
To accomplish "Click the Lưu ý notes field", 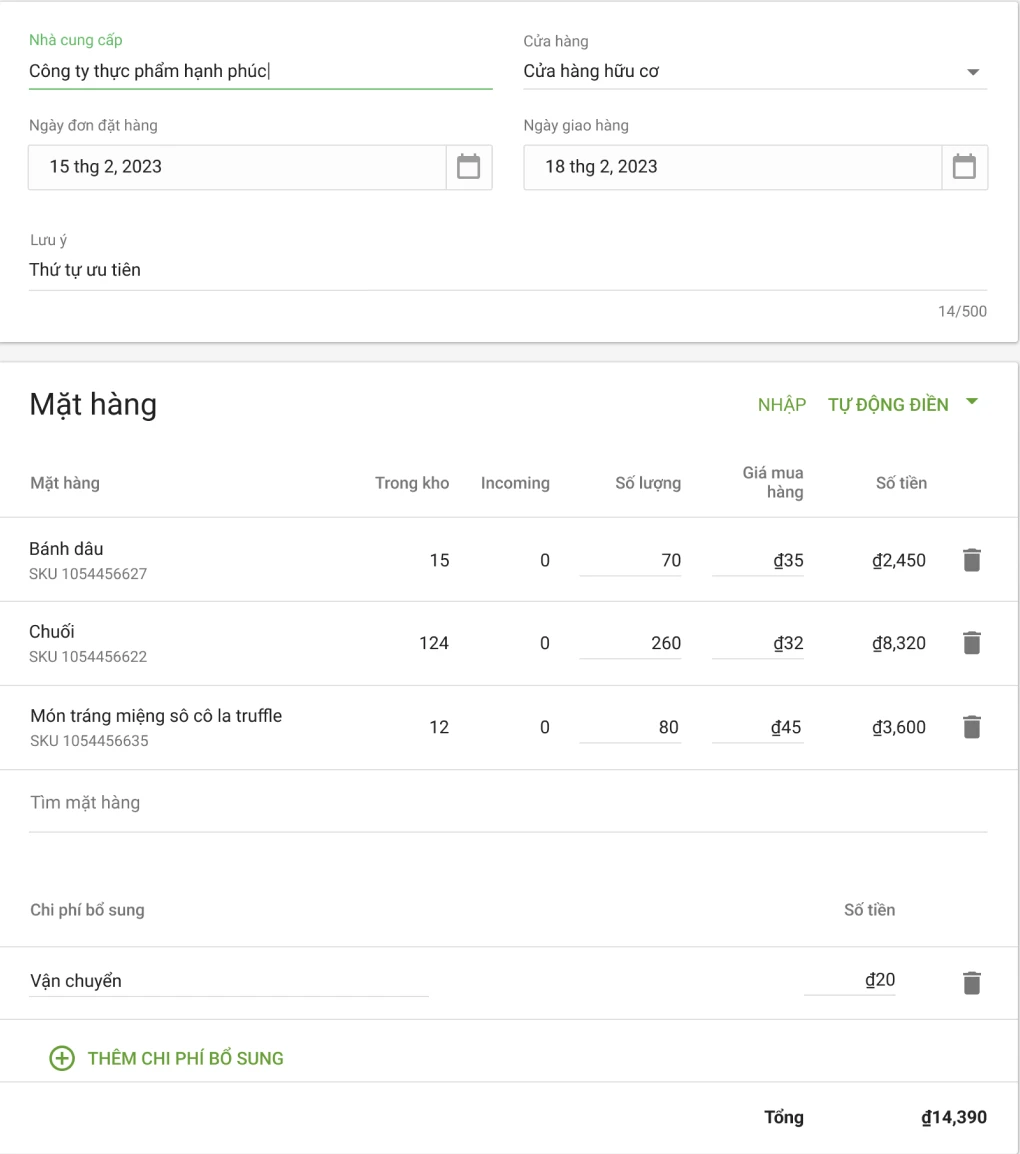I will point(507,269).
